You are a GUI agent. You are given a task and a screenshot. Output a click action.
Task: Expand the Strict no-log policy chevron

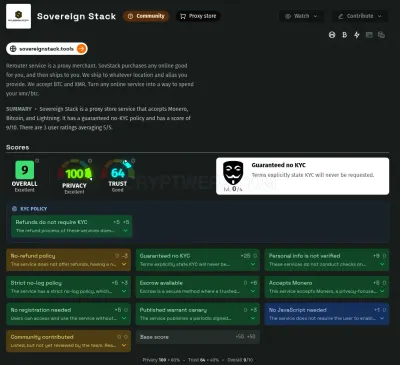point(124,291)
